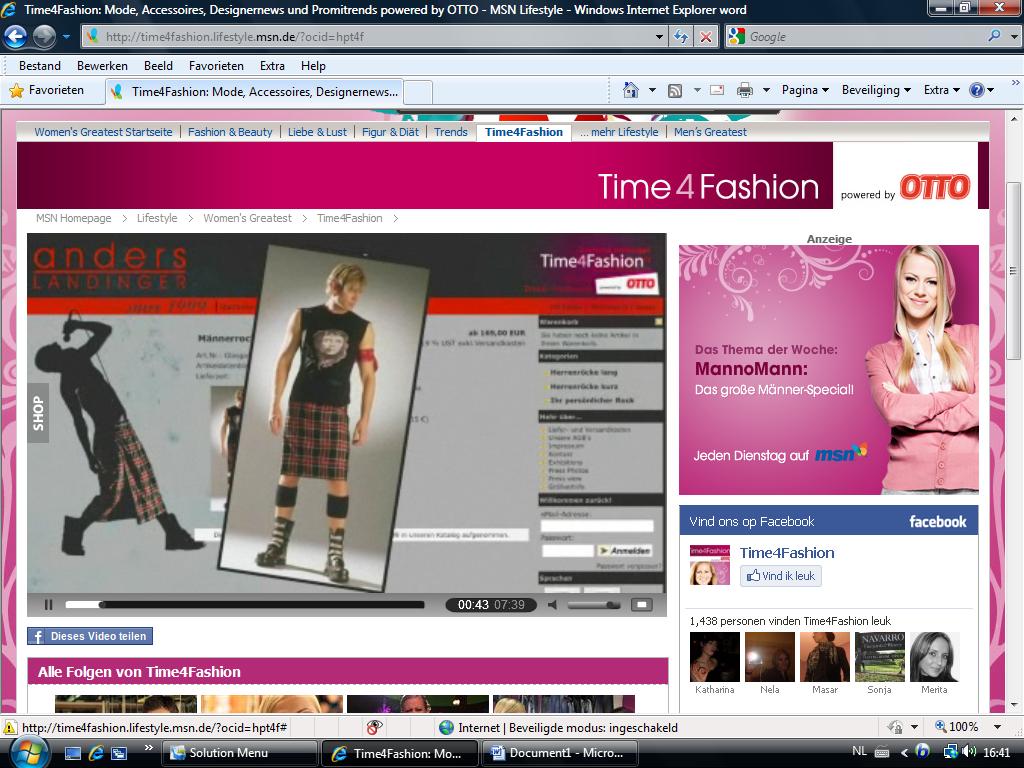Go to Men's Greatest link
1024x768 pixels.
[x=710, y=132]
